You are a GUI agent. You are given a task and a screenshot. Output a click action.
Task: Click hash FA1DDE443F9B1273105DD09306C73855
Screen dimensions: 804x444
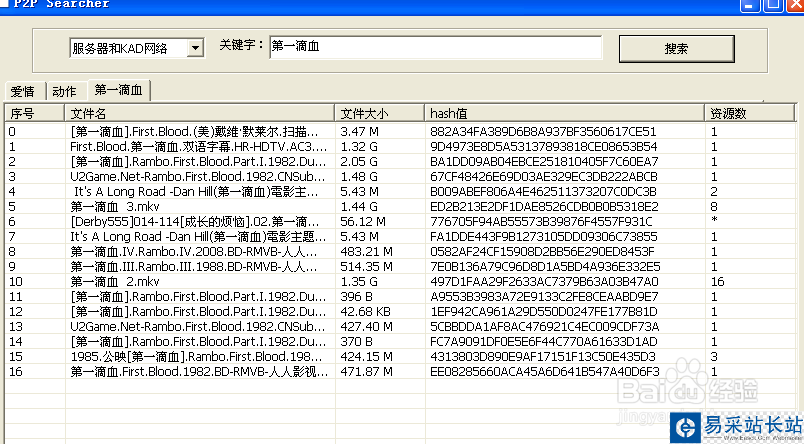click(544, 236)
